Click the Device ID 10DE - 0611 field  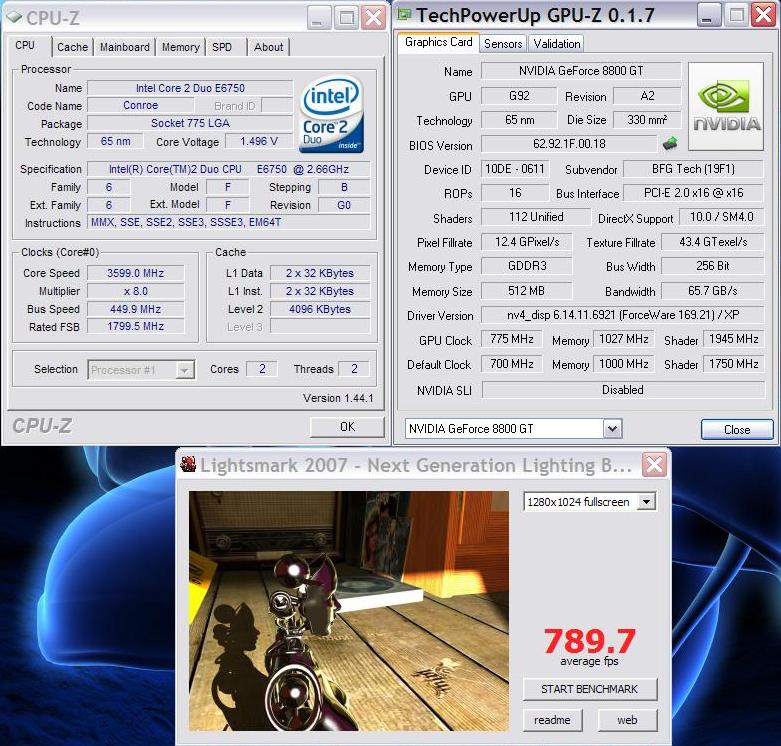515,169
